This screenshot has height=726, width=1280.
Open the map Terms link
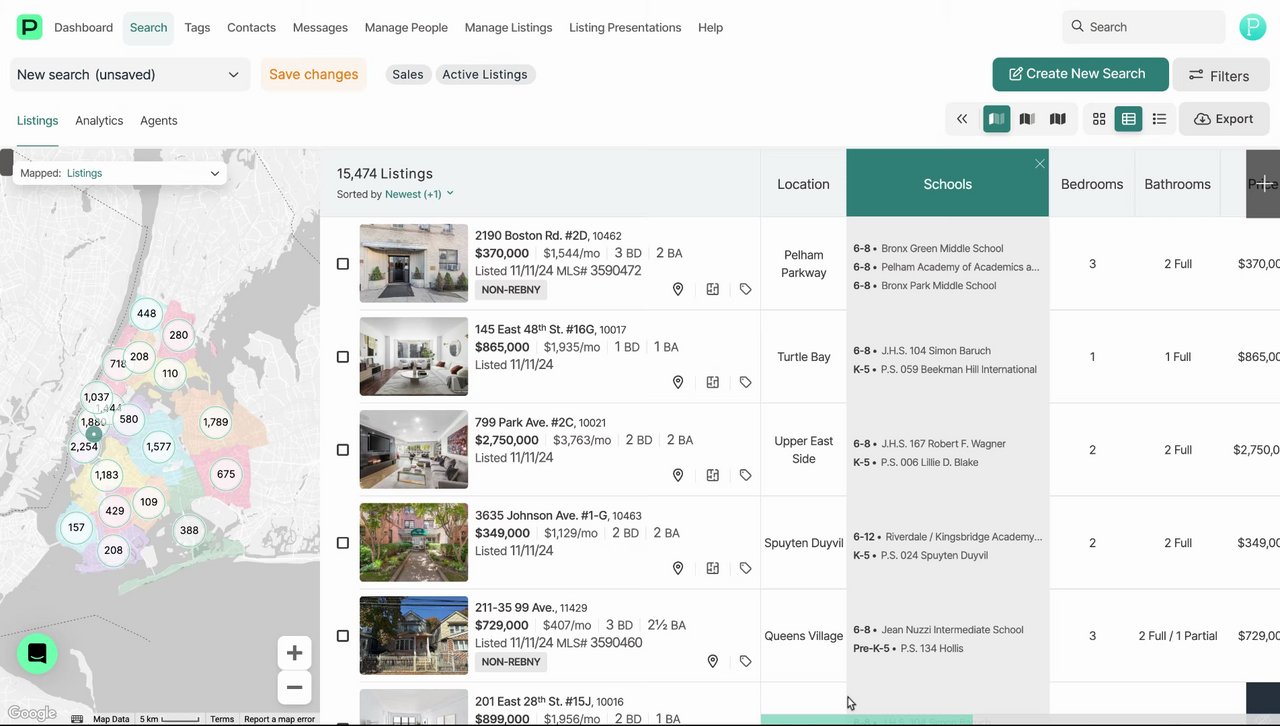(x=222, y=719)
